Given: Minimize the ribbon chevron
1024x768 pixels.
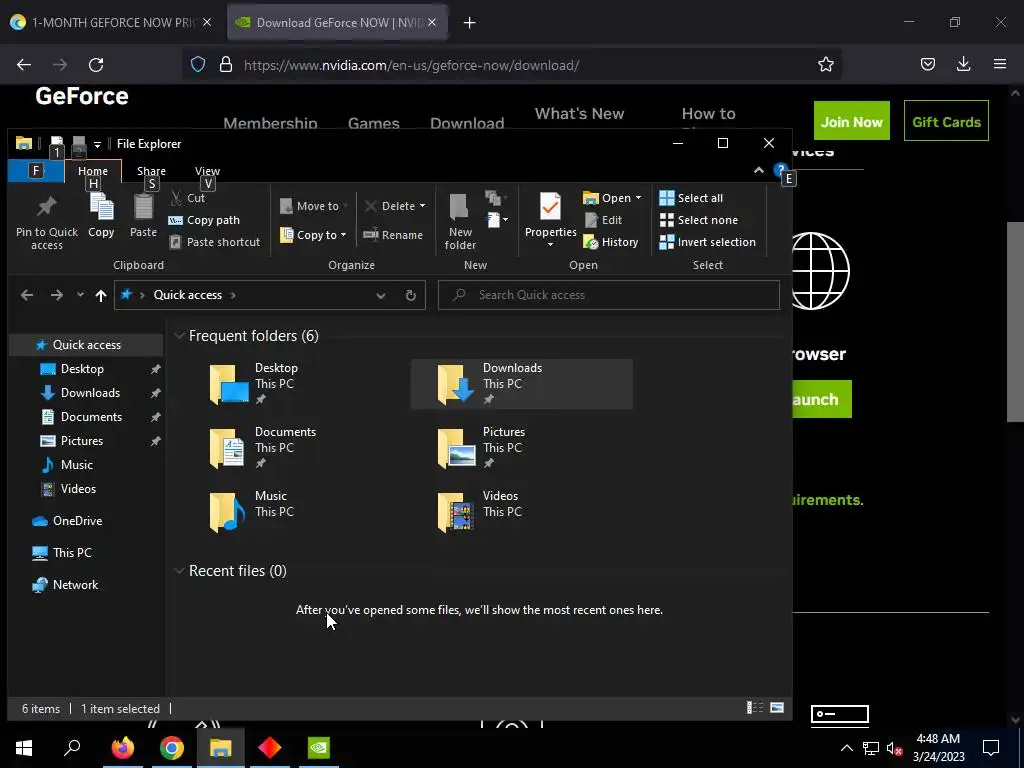Looking at the screenshot, I should [758, 170].
